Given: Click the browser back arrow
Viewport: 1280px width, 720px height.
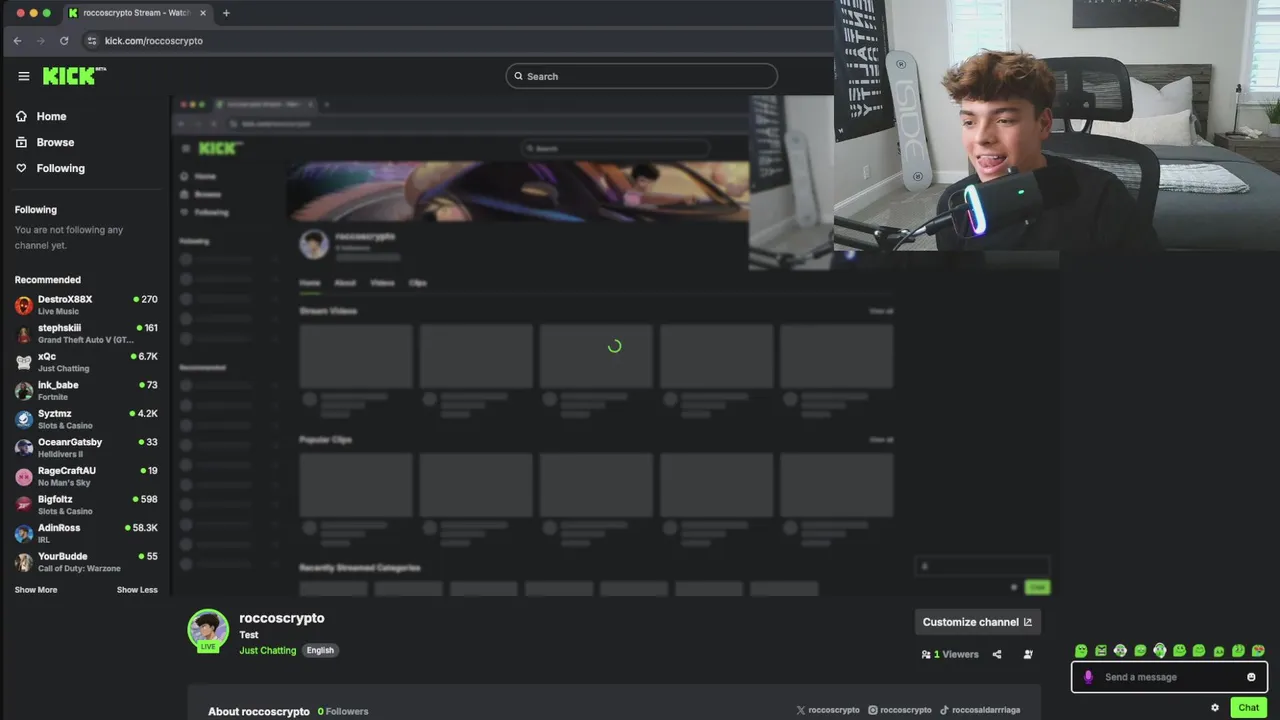Looking at the screenshot, I should click(x=17, y=41).
